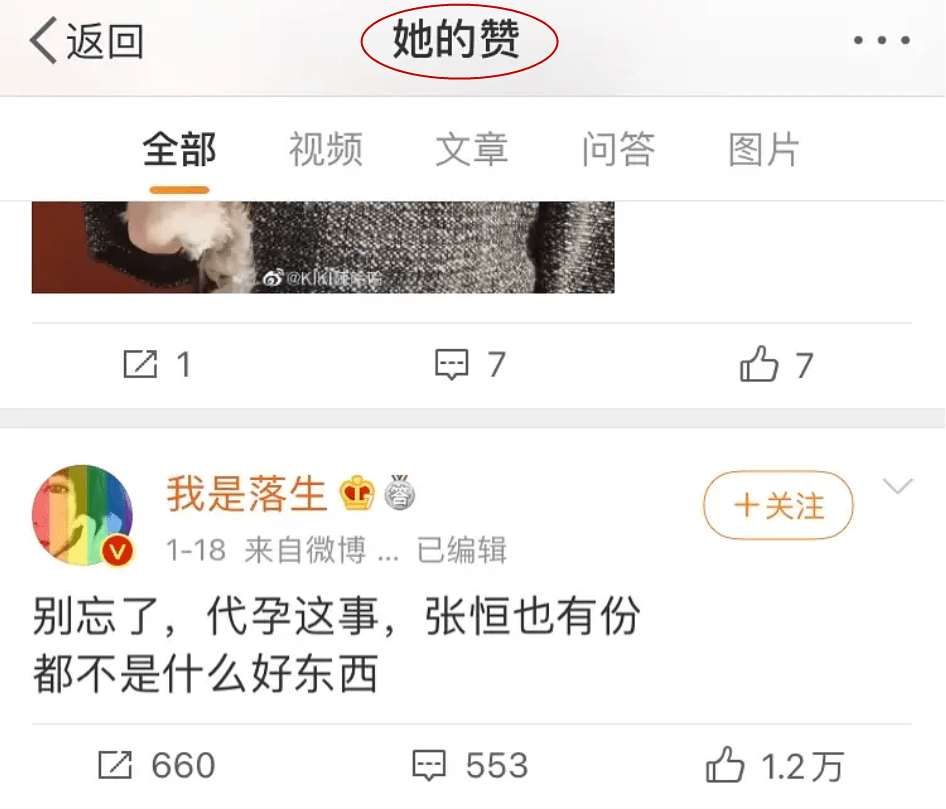Open 我是落生 rainbow profile avatar
Image resolution: width=946 pixels, height=809 pixels.
83,516
